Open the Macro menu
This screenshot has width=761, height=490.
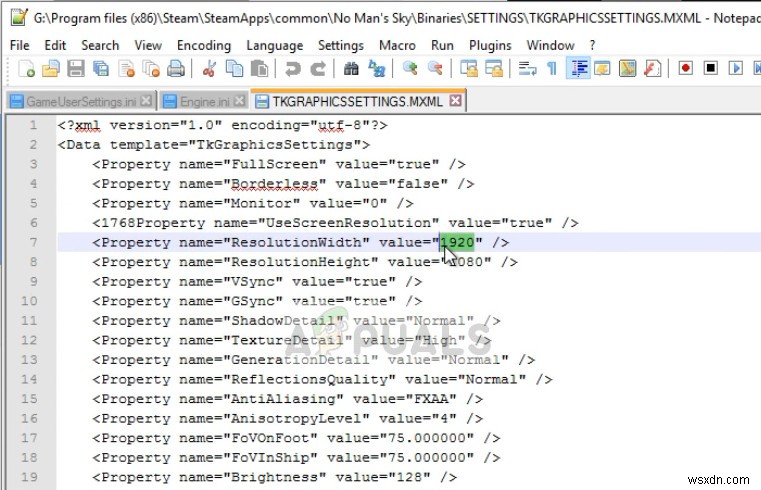[x=397, y=46]
